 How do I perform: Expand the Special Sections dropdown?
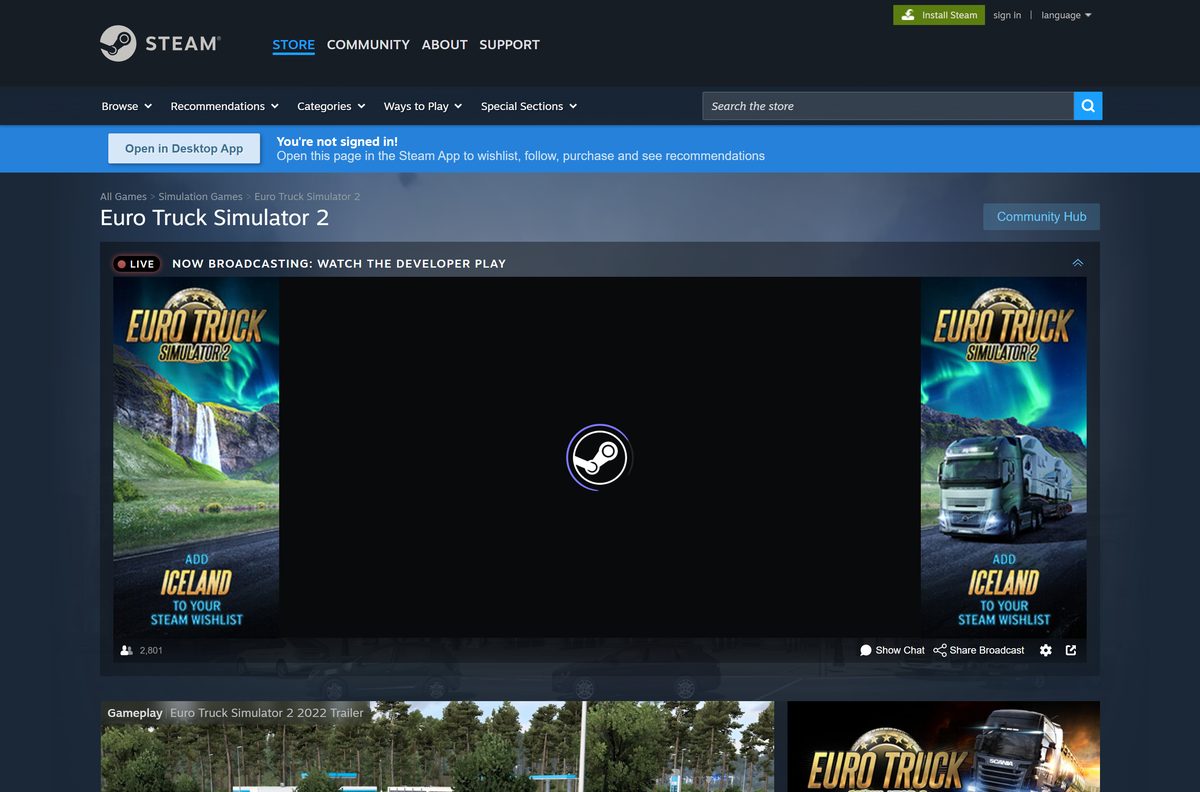pos(529,106)
